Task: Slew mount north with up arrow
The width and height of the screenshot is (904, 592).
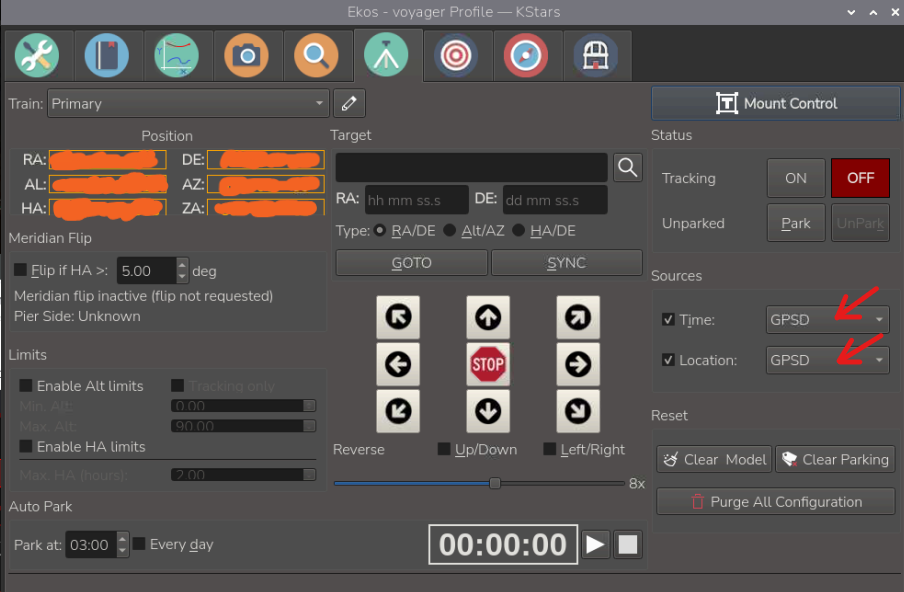Action: click(488, 318)
